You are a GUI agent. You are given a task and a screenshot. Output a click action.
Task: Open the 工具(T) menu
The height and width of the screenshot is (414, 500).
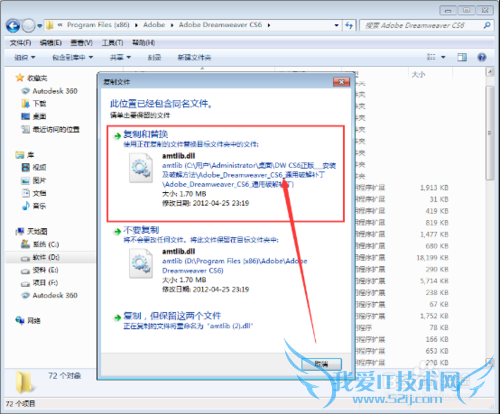coord(112,43)
